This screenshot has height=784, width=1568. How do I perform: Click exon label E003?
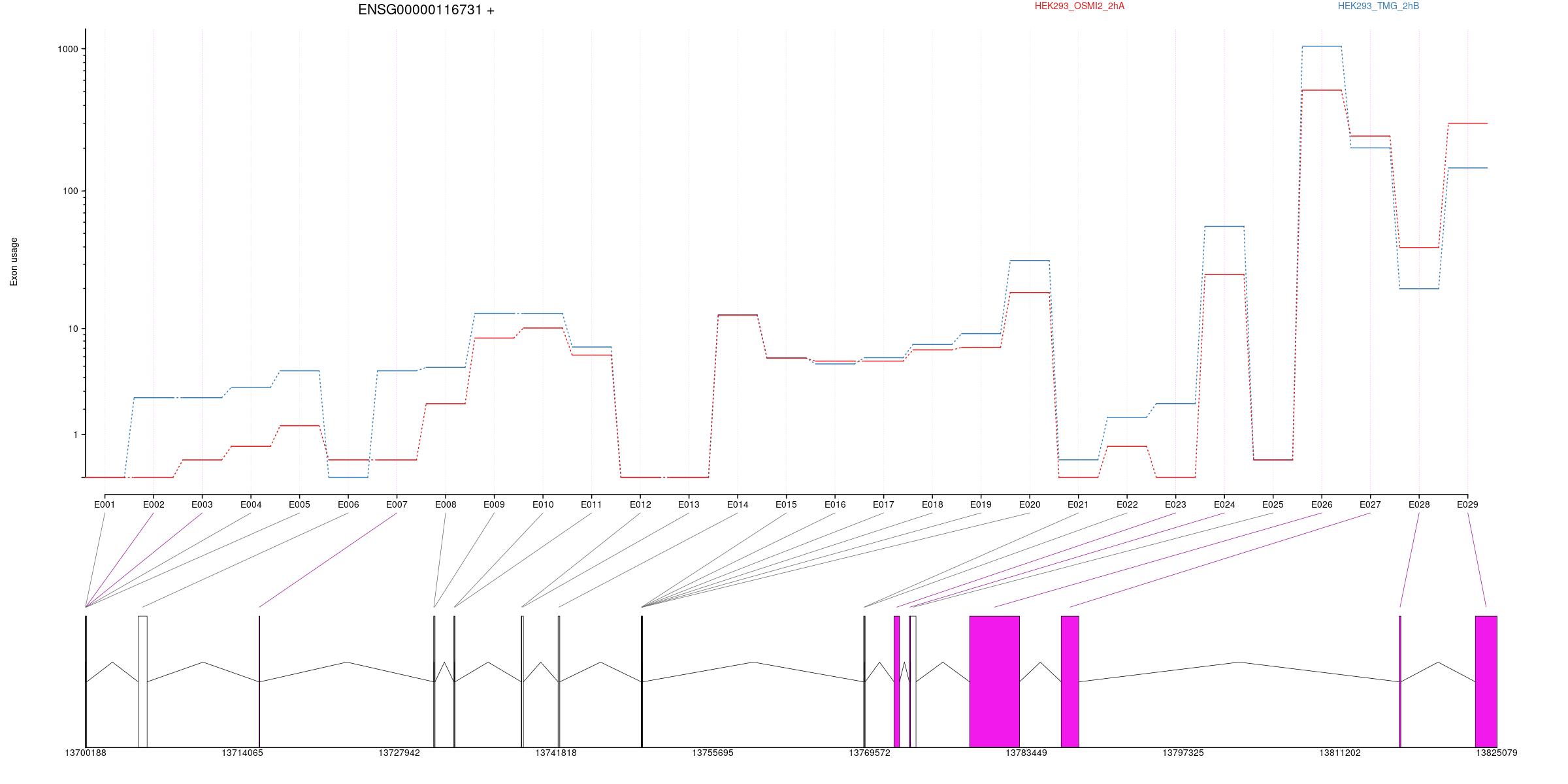[x=202, y=504]
